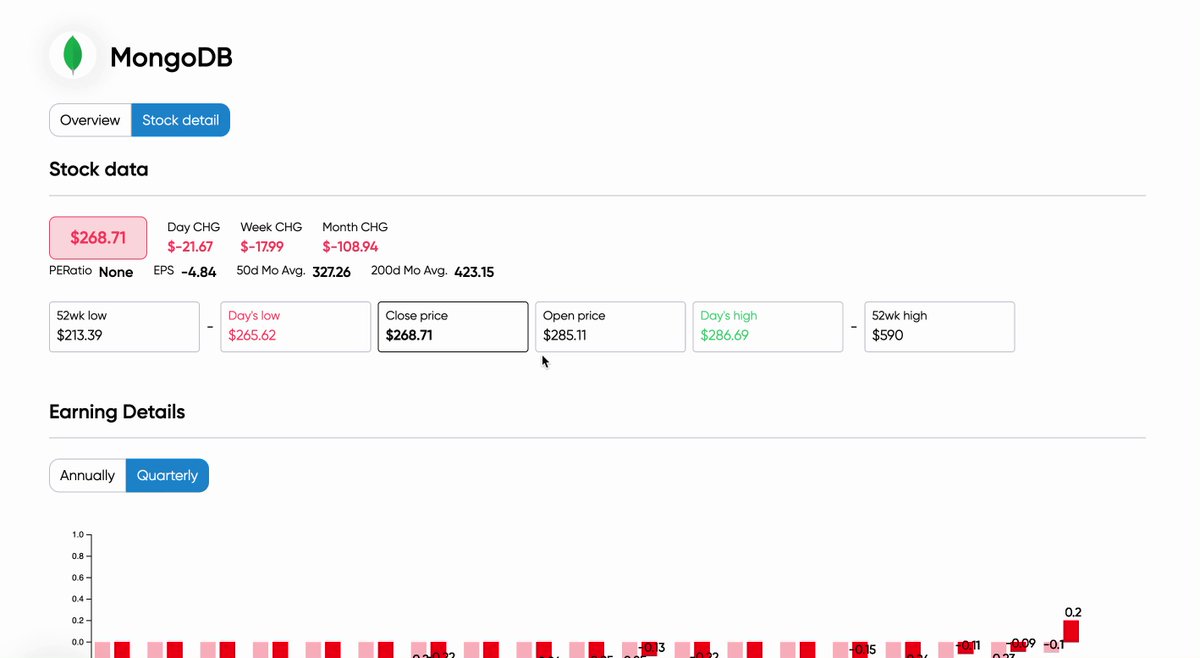The height and width of the screenshot is (658, 1200).
Task: Click the MongoDB company title
Action: (x=171, y=58)
